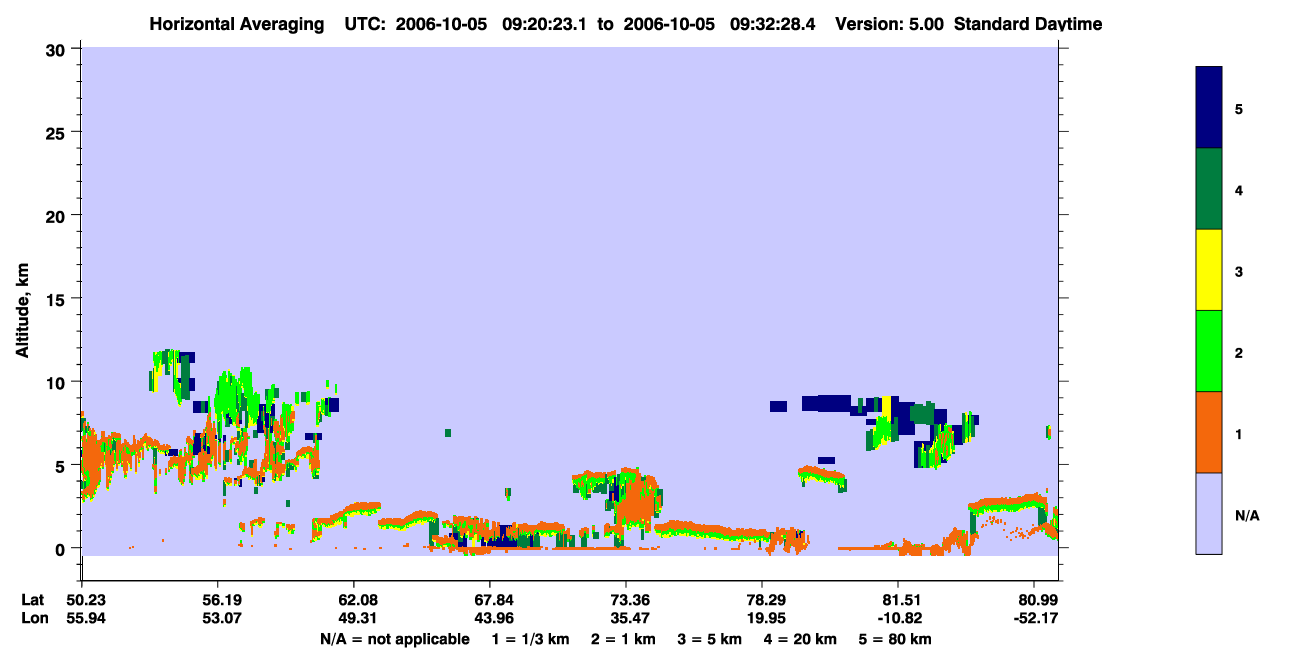
Task: Click the end time '09:32:28.4'
Action: pyautogui.click(x=775, y=24)
